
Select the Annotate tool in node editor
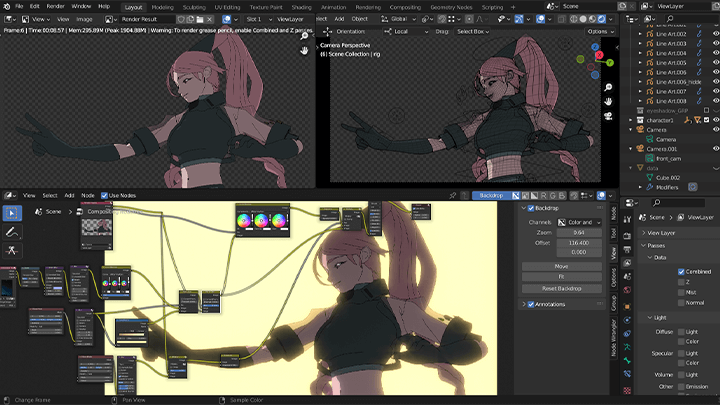pos(12,232)
